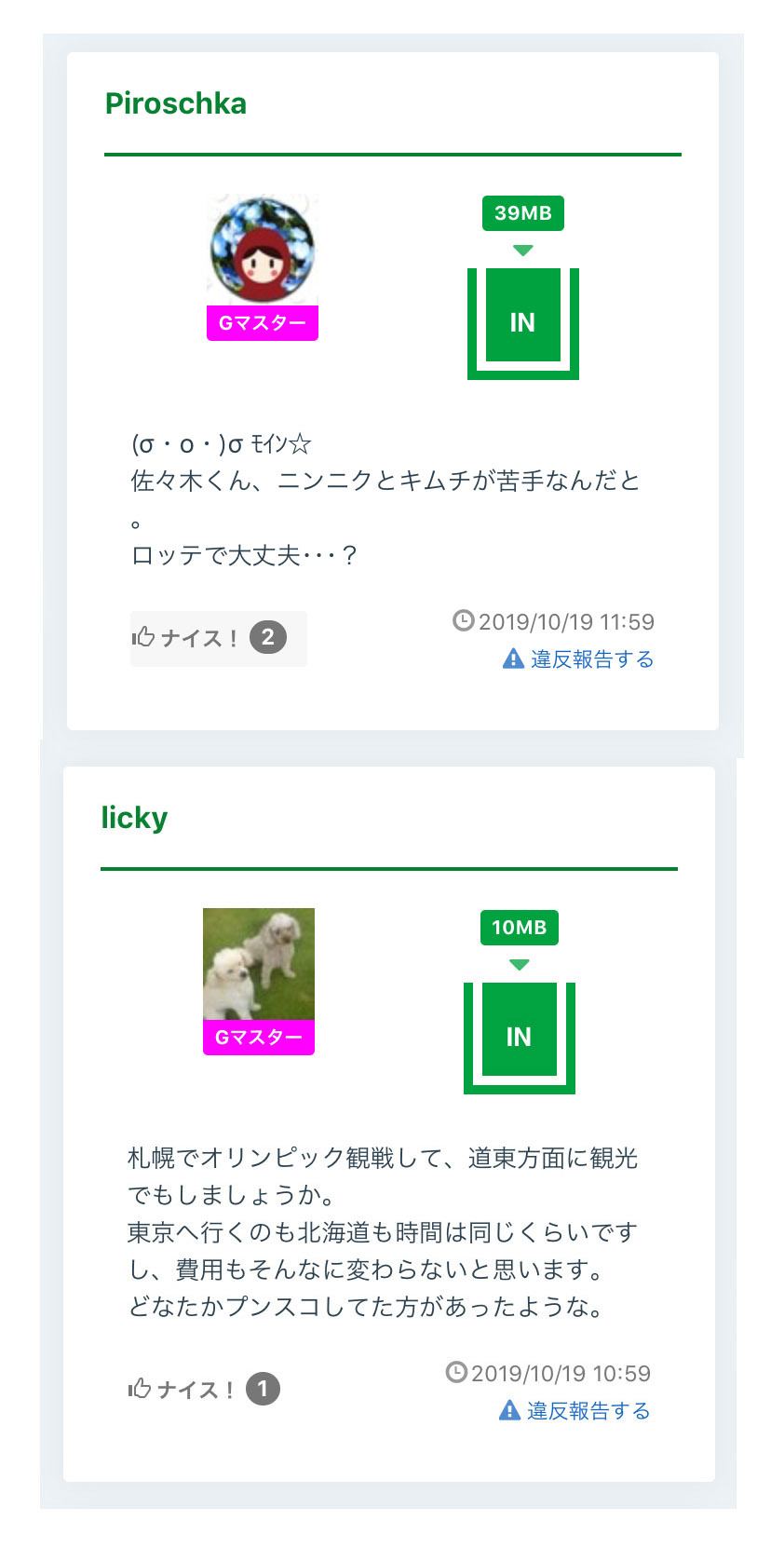Open licky's profile from the username heading
The height and width of the screenshot is (1548, 784).
pos(134,818)
